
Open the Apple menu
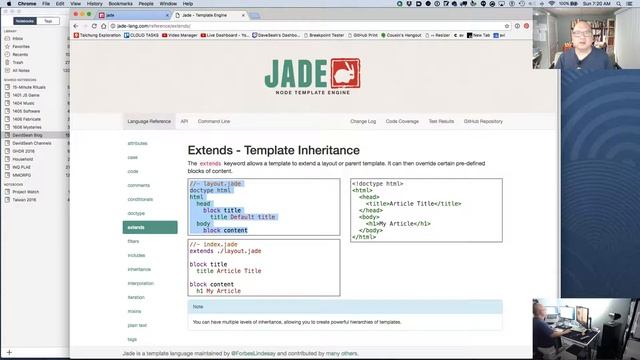pyautogui.click(x=9, y=4)
